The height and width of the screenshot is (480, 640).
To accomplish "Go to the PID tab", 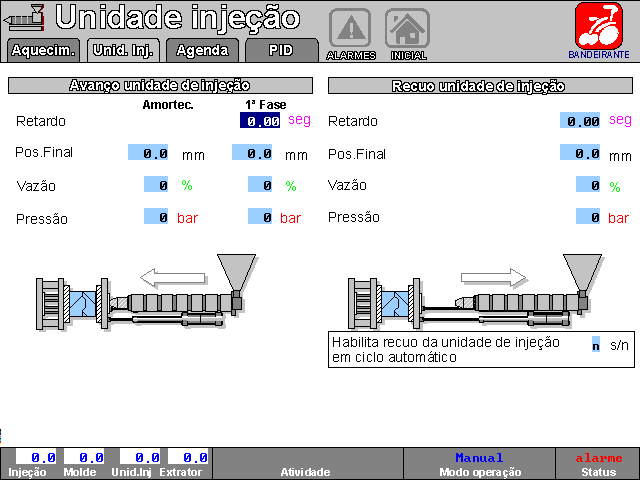I will pyautogui.click(x=281, y=50).
